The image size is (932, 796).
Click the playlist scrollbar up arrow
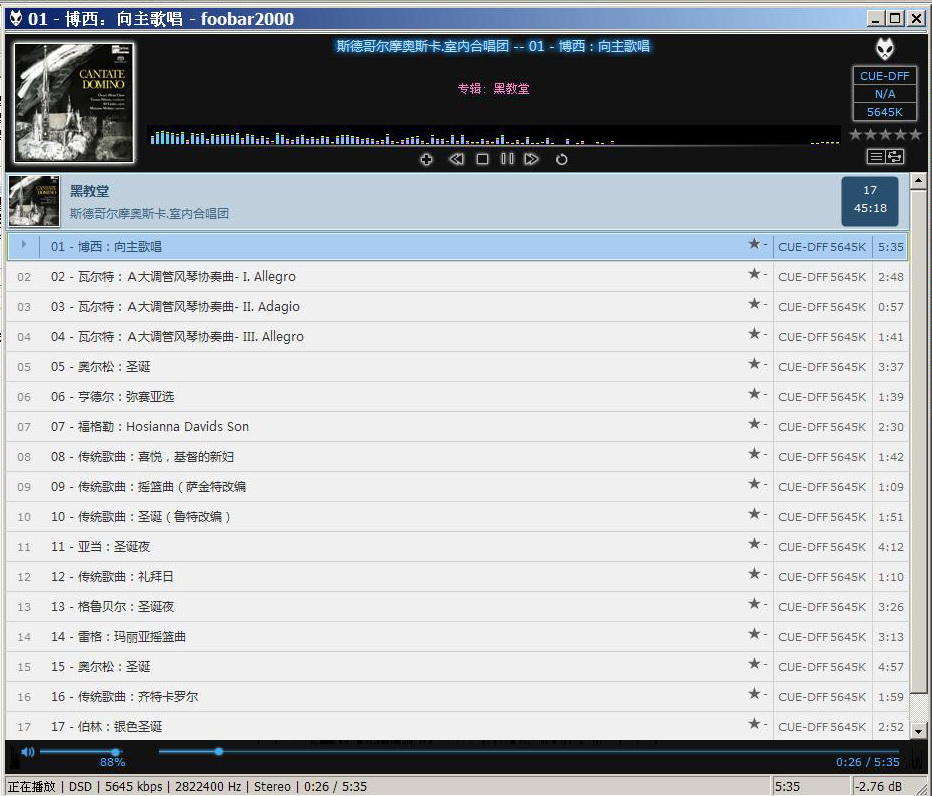coord(918,180)
